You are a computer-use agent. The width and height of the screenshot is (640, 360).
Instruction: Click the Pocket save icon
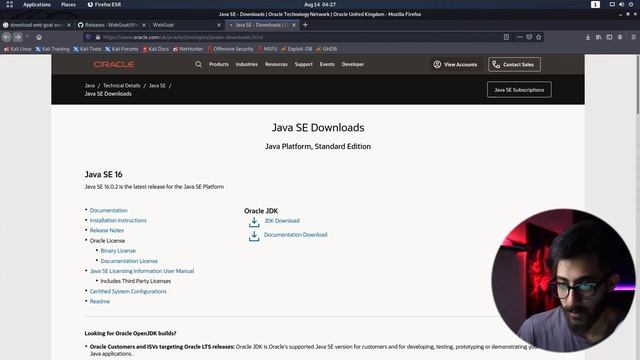click(529, 37)
